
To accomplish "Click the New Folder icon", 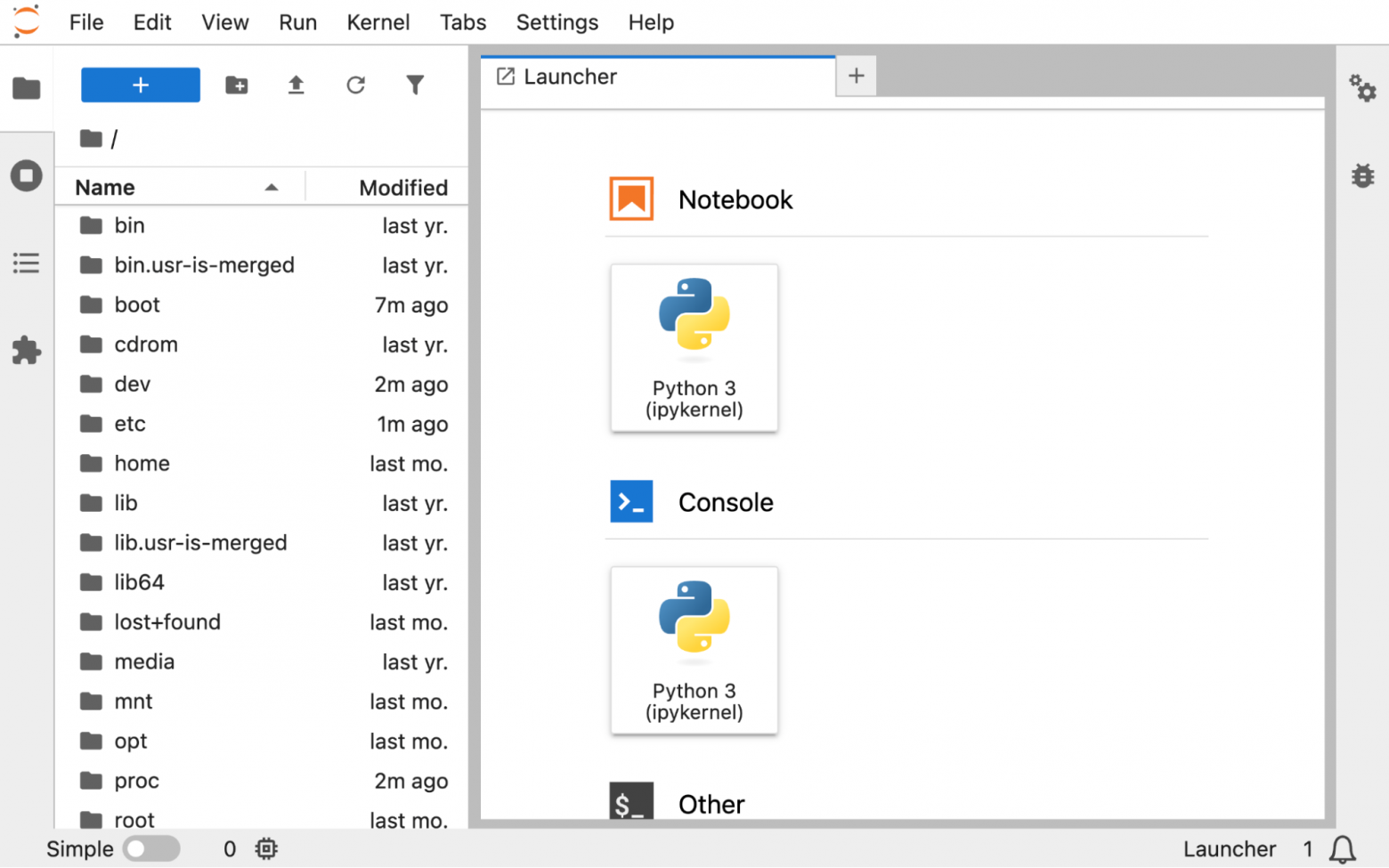I will (x=236, y=85).
